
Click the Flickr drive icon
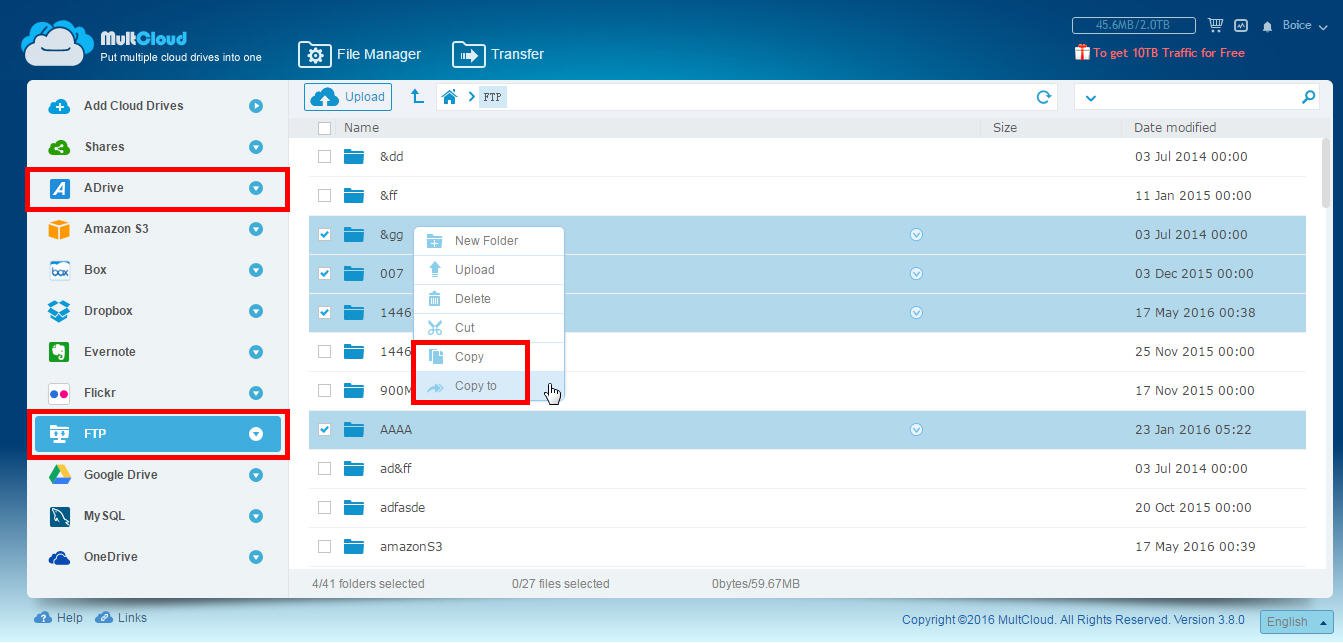click(59, 393)
